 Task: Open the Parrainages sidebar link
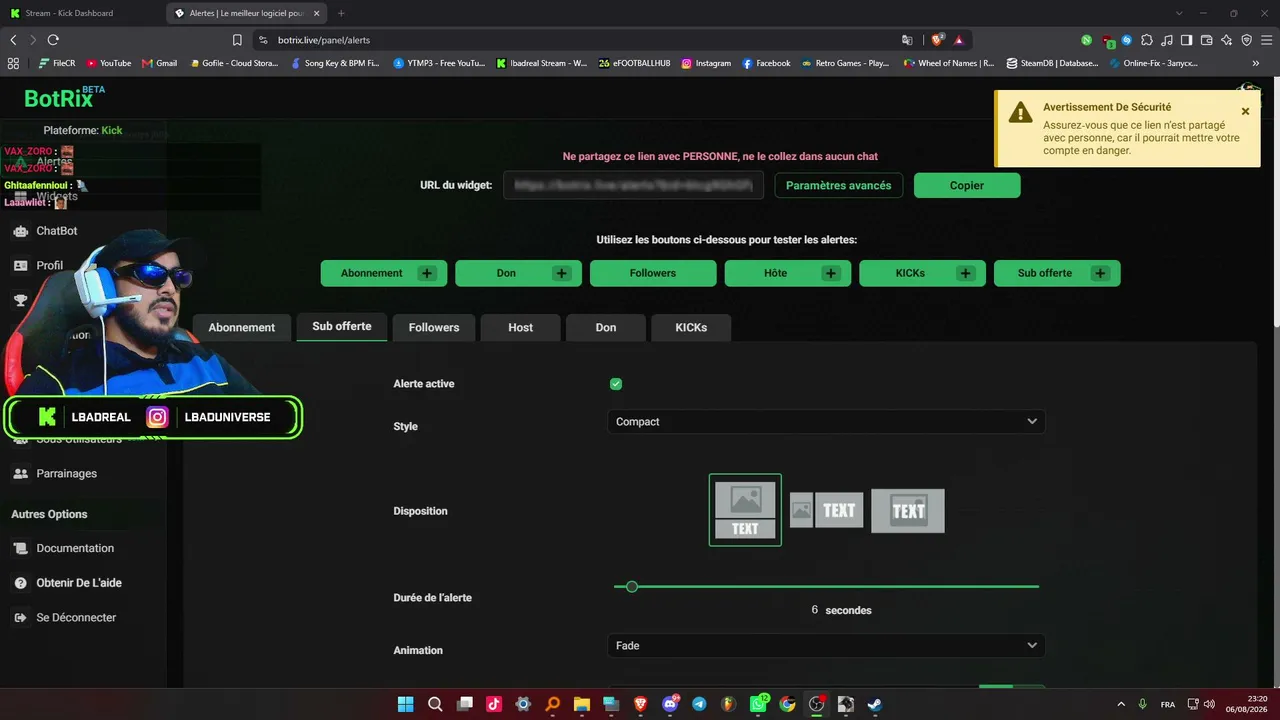[x=66, y=474]
